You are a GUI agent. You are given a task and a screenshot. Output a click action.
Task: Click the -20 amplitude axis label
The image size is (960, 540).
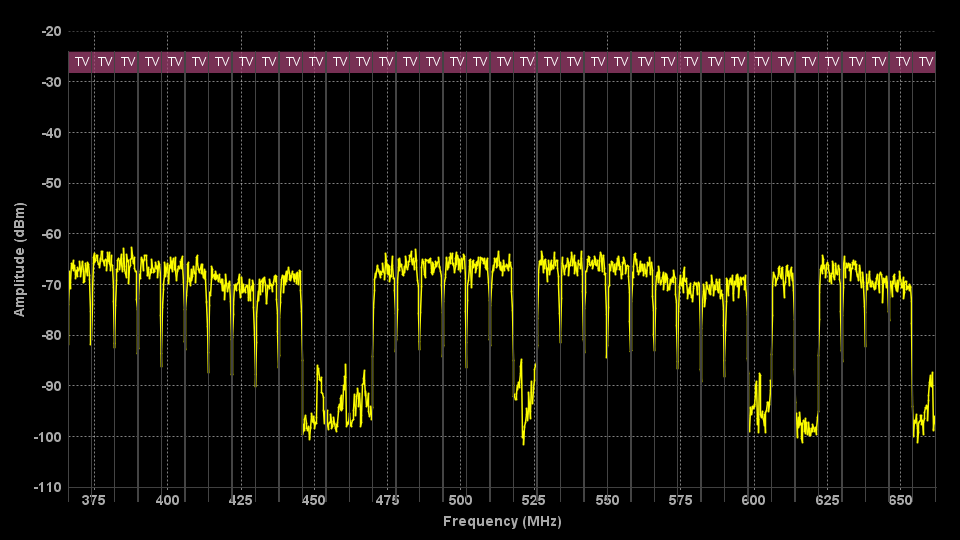pos(51,32)
